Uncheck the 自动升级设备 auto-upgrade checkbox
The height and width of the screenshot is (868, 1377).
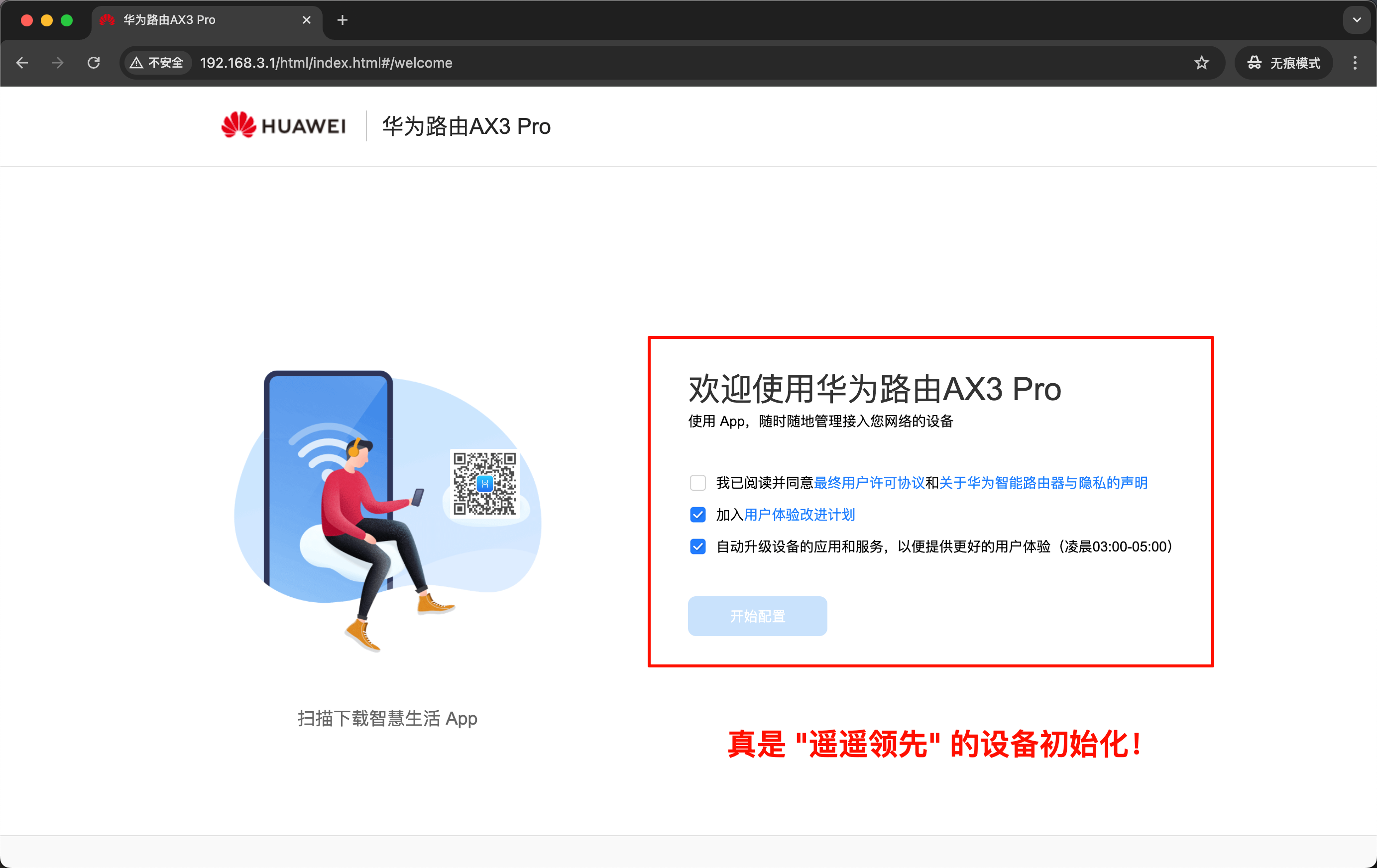click(x=697, y=546)
